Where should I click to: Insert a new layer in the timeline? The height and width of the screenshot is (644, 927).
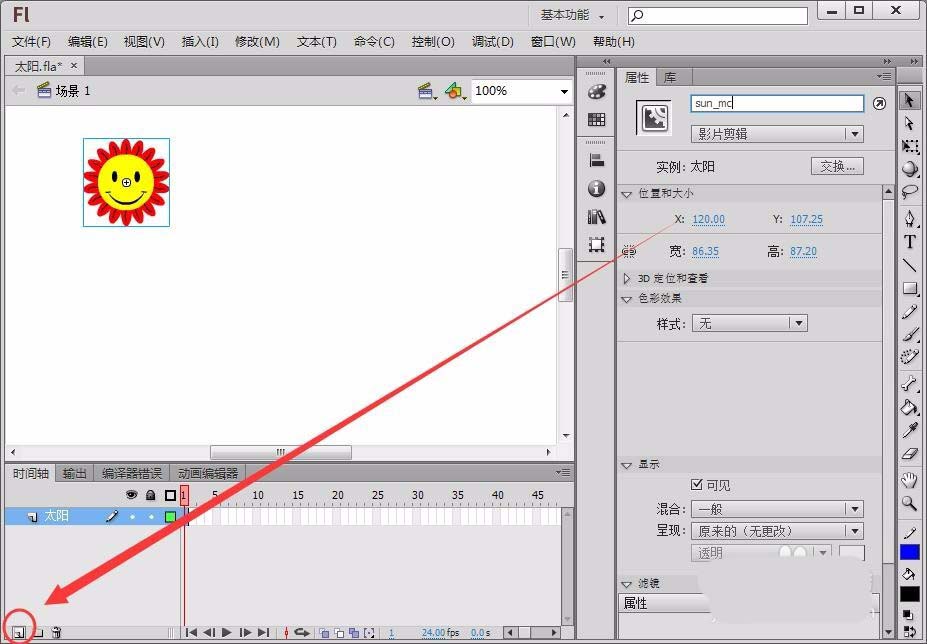point(18,632)
